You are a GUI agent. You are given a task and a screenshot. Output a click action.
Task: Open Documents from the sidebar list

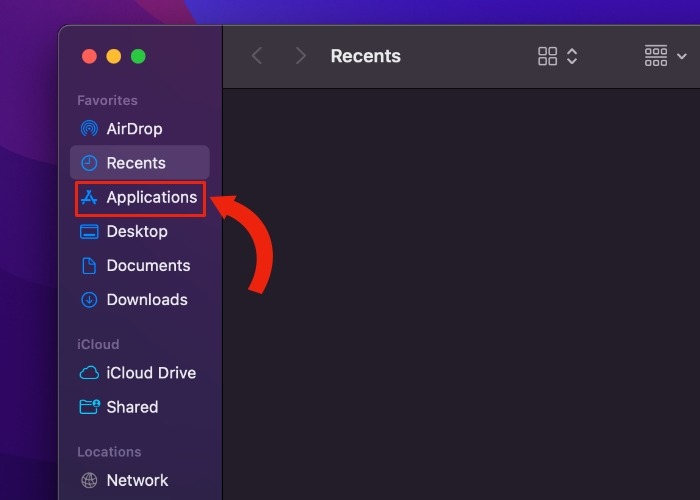click(148, 266)
